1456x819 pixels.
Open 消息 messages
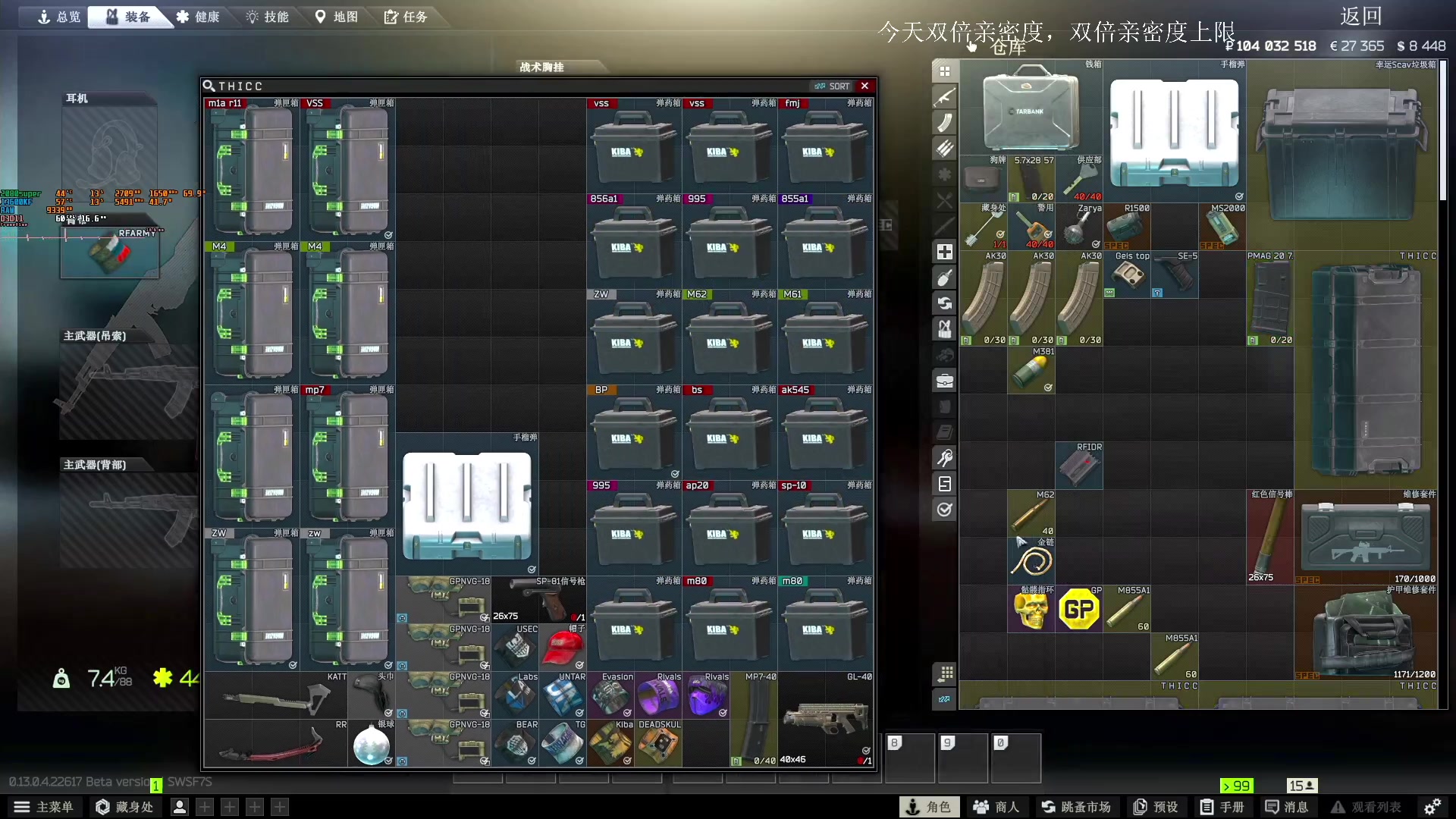point(1287,807)
